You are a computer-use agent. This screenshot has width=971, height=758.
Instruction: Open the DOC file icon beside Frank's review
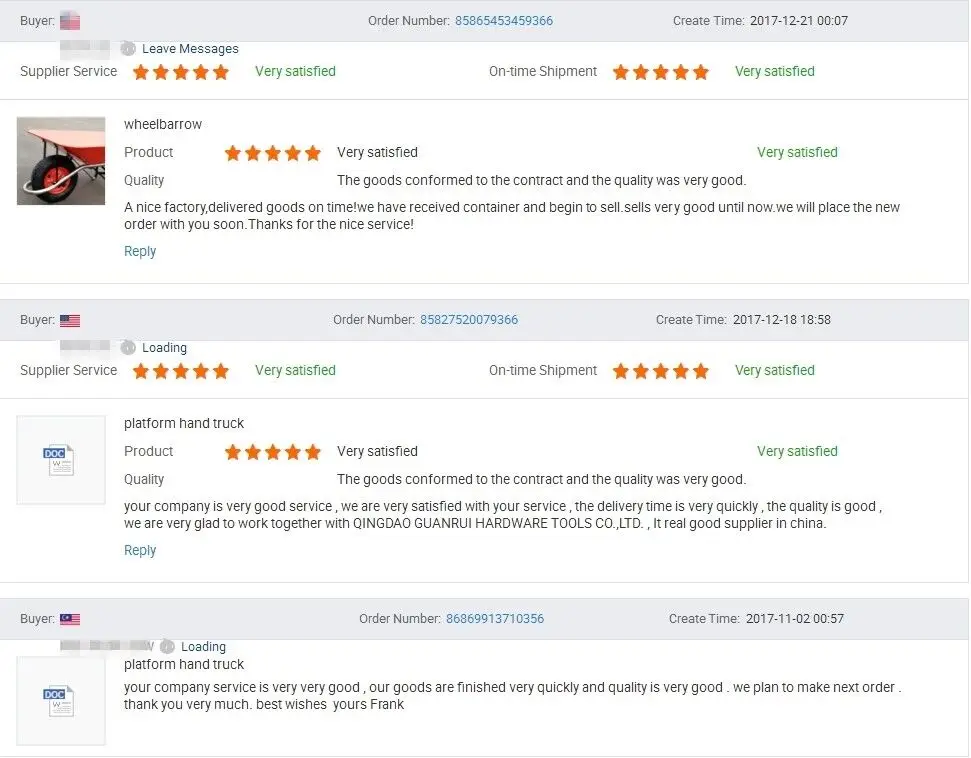pyautogui.click(x=60, y=700)
